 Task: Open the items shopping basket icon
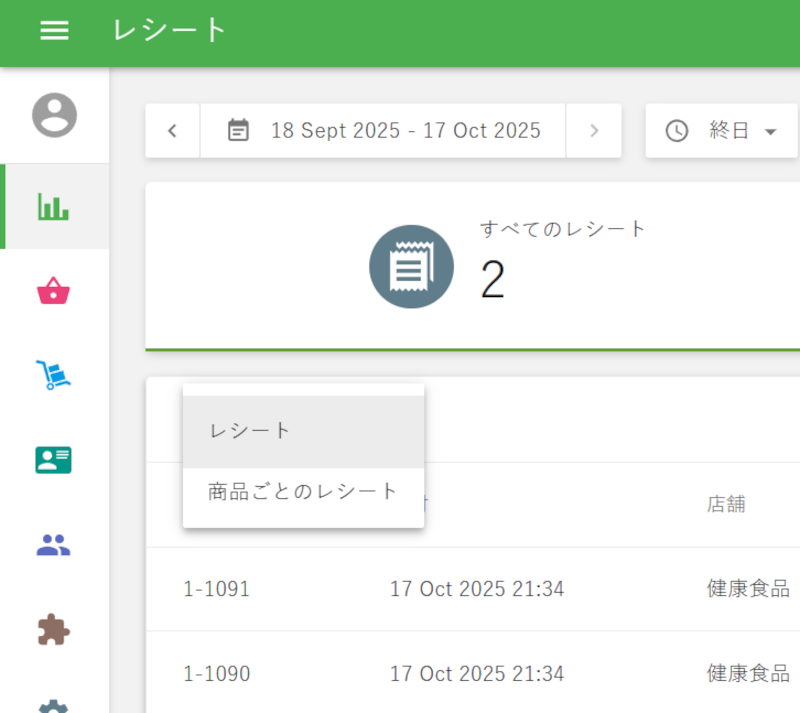pos(54,292)
